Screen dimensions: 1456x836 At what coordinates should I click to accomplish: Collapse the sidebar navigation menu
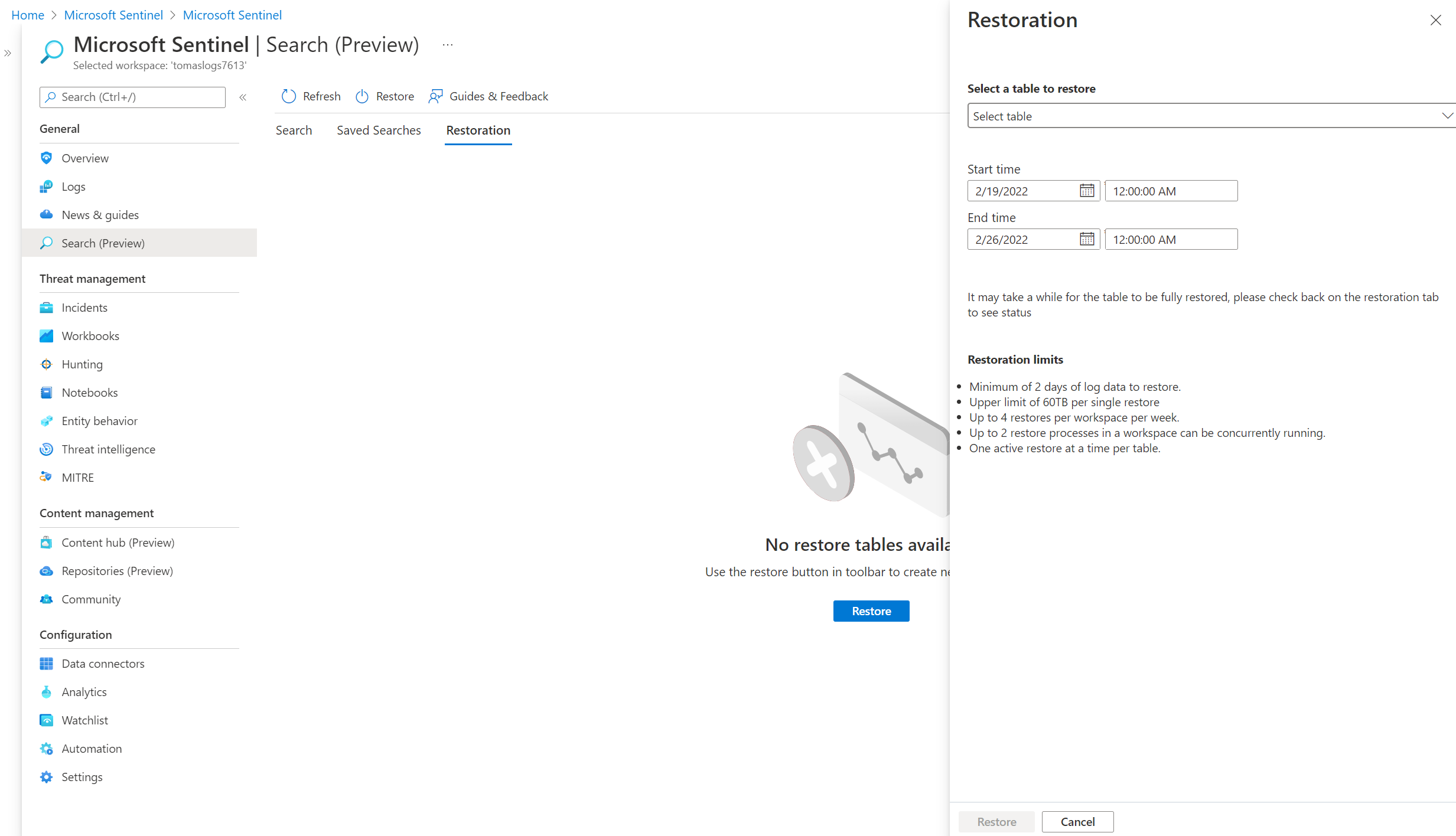(243, 97)
